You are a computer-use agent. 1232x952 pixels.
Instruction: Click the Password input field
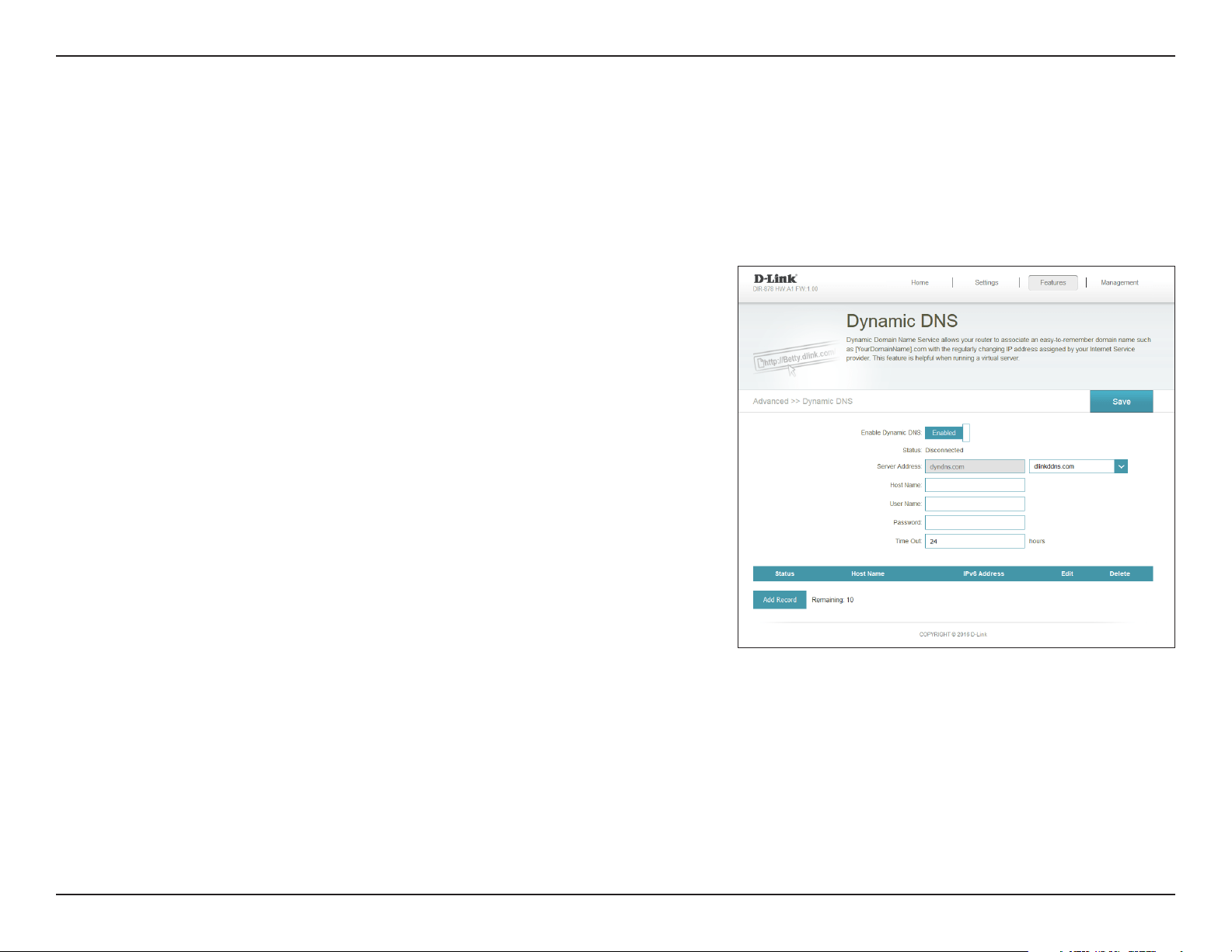tap(975, 522)
